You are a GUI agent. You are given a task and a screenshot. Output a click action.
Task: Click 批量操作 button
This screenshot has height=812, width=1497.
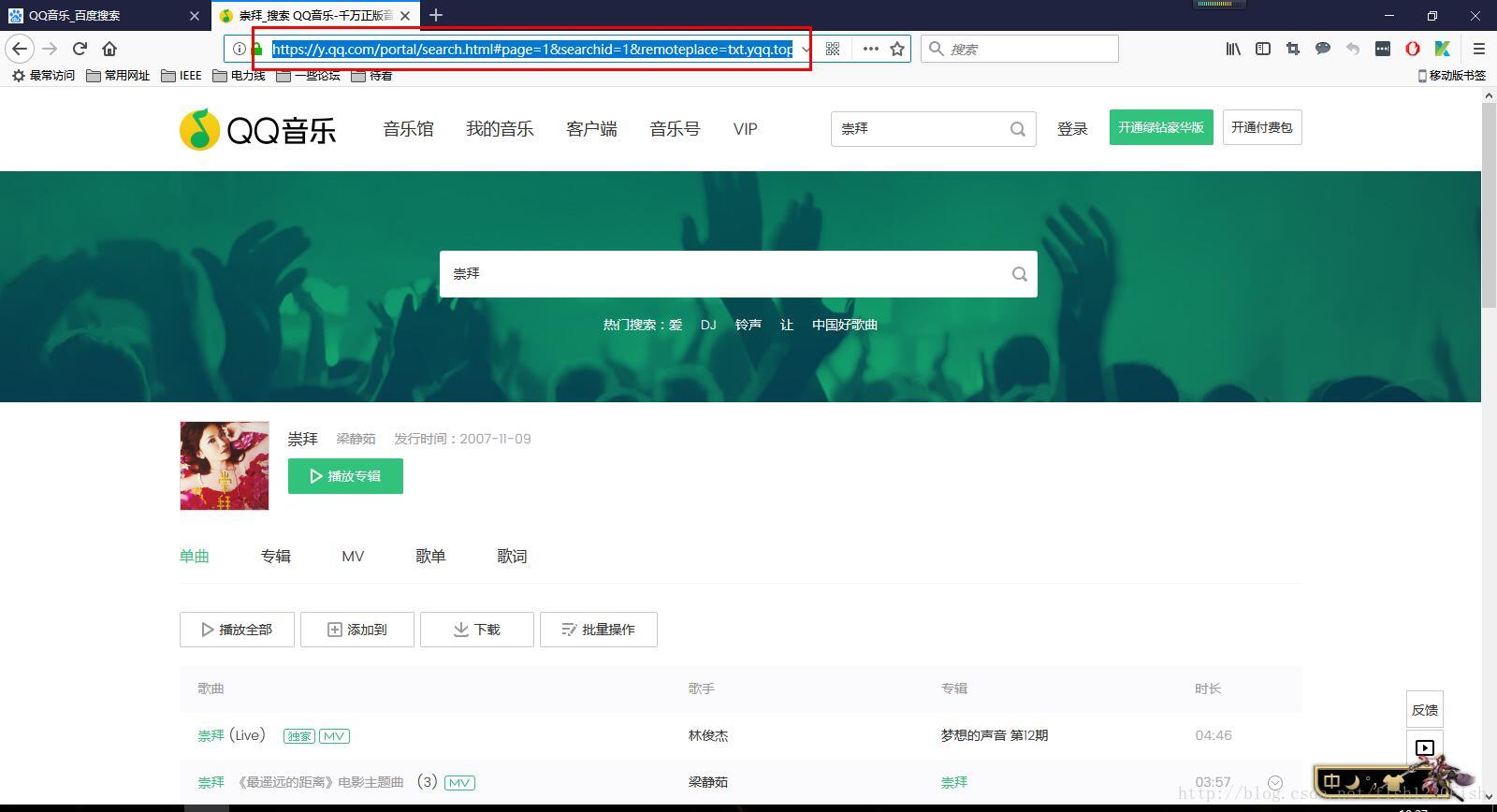[x=599, y=630]
